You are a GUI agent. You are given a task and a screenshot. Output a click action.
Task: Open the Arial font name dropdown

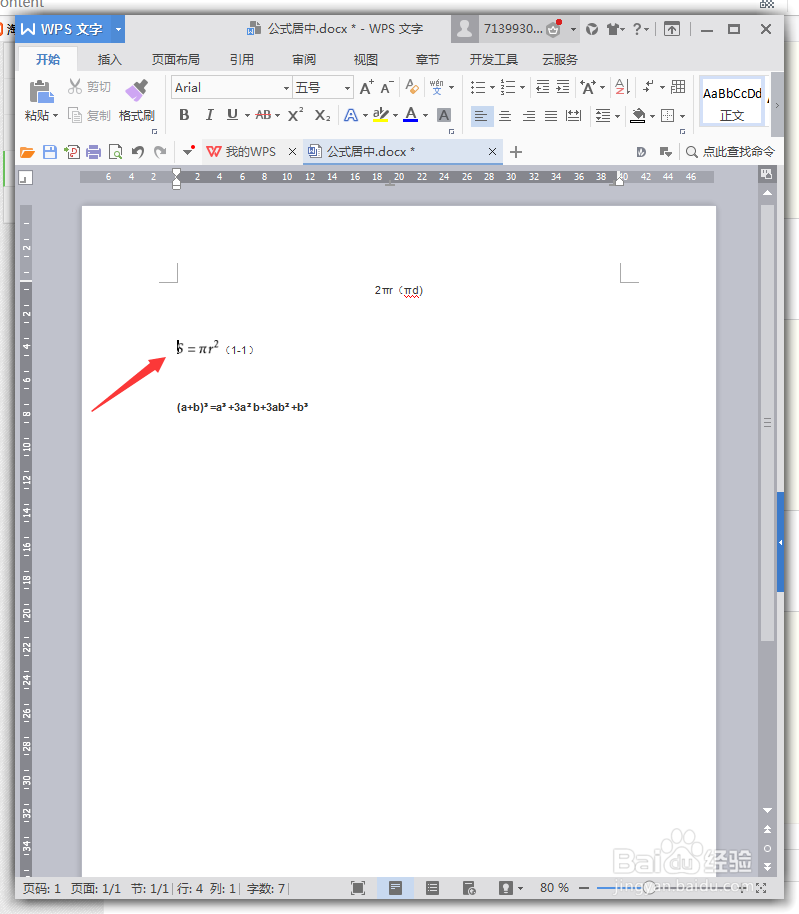(x=286, y=88)
